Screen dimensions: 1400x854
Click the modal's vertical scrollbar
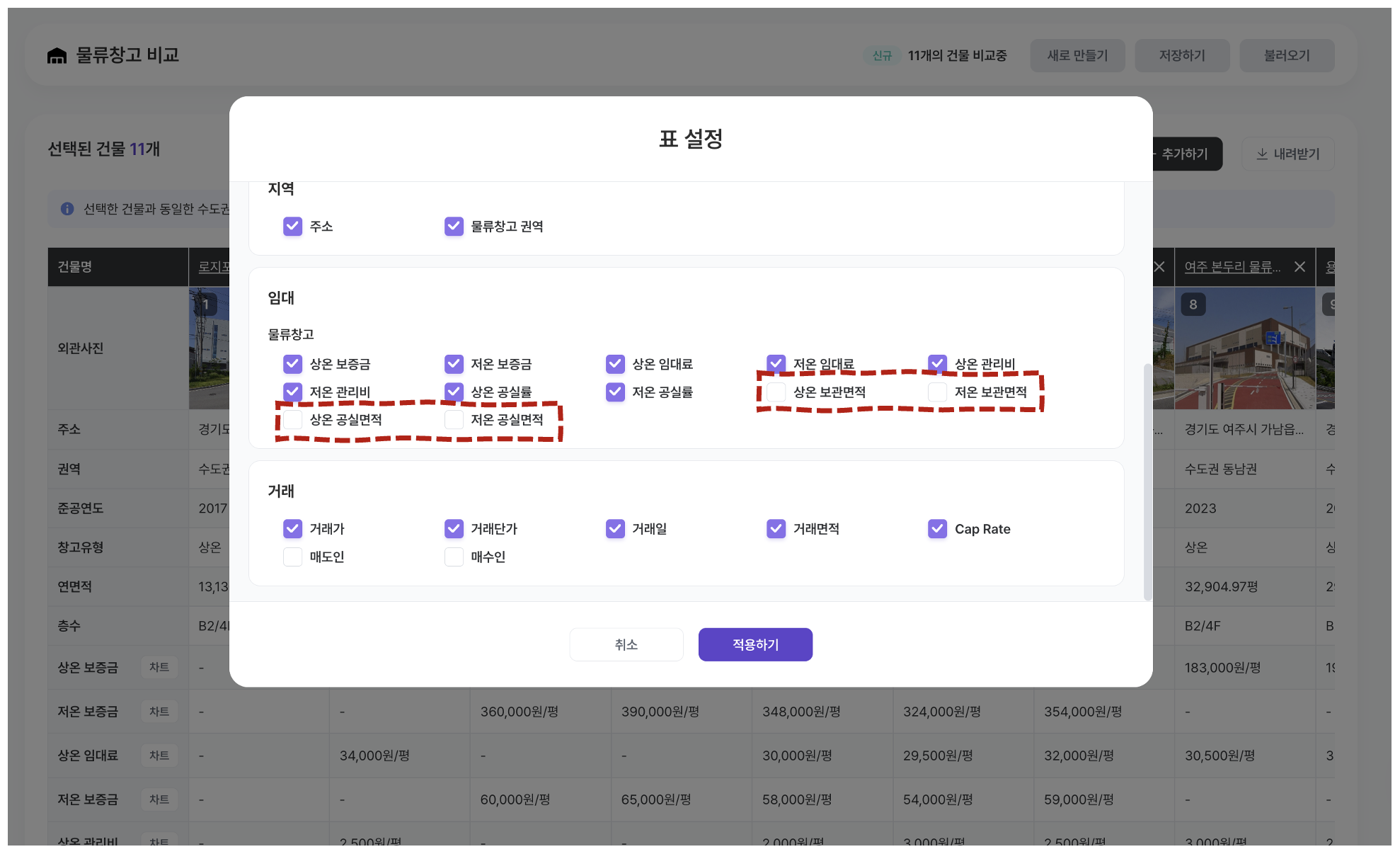coord(1147,482)
